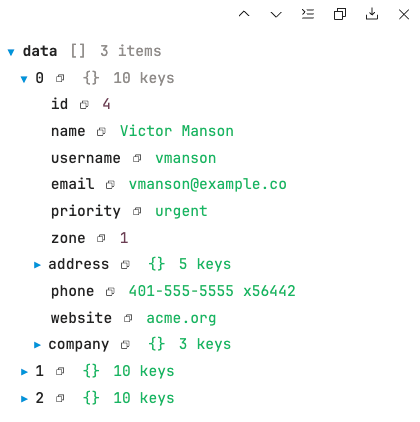This screenshot has height=422, width=420.
Task: Download the data with the download icon
Action: click(372, 14)
